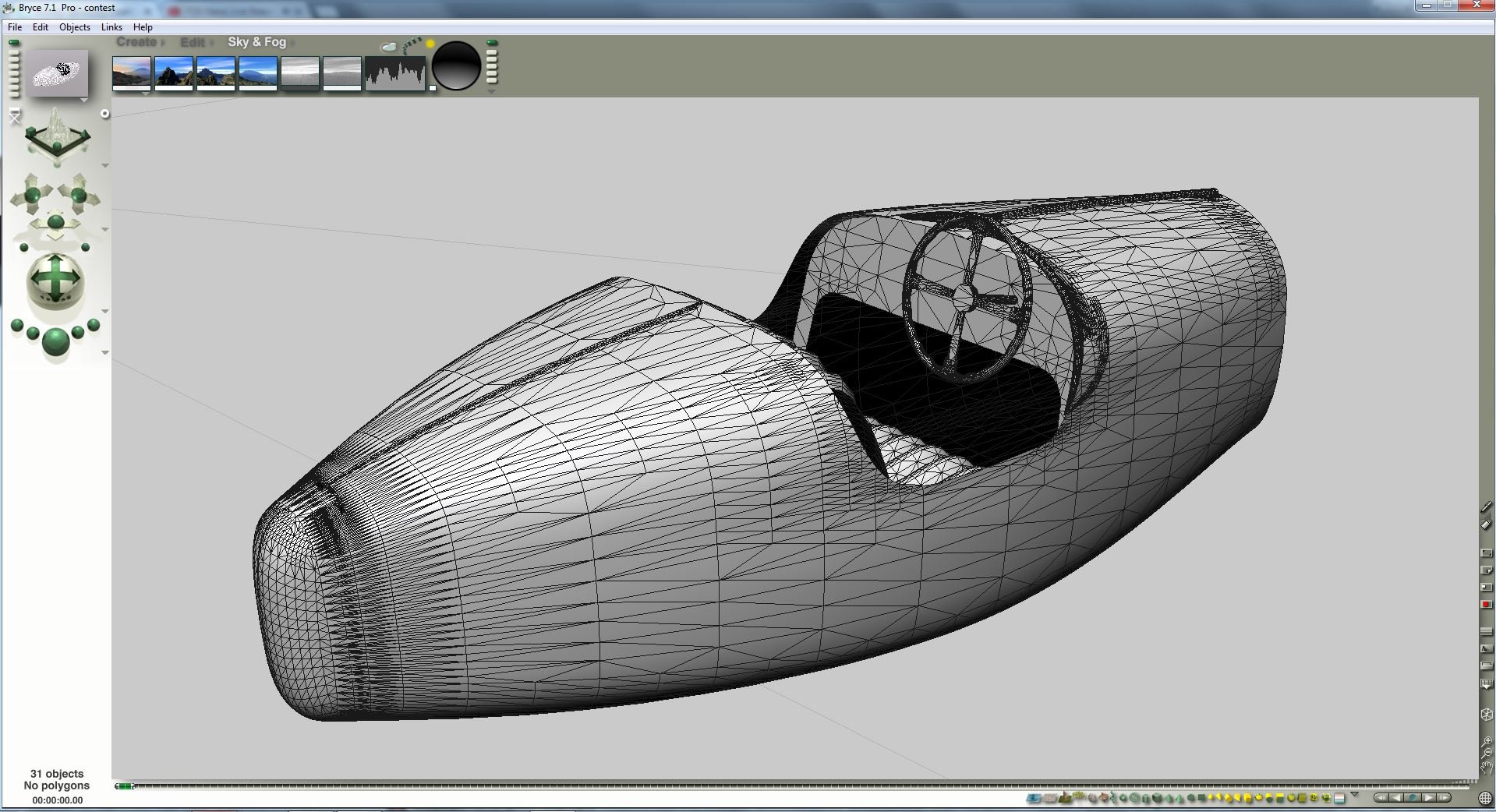
Task: Click the wireframe cube icon on right toolbar
Action: tap(1486, 714)
